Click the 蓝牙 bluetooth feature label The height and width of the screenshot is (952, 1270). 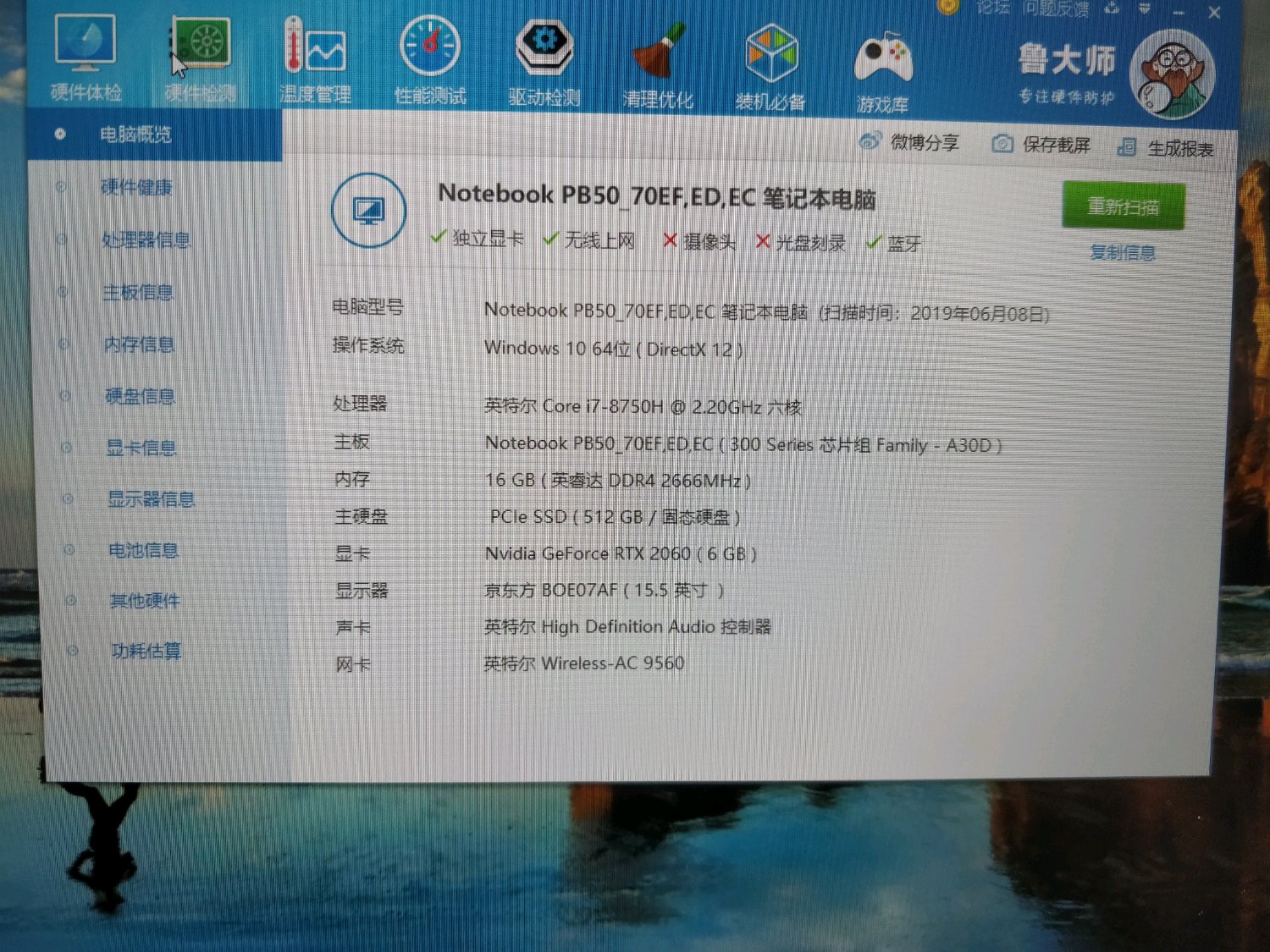pos(904,245)
